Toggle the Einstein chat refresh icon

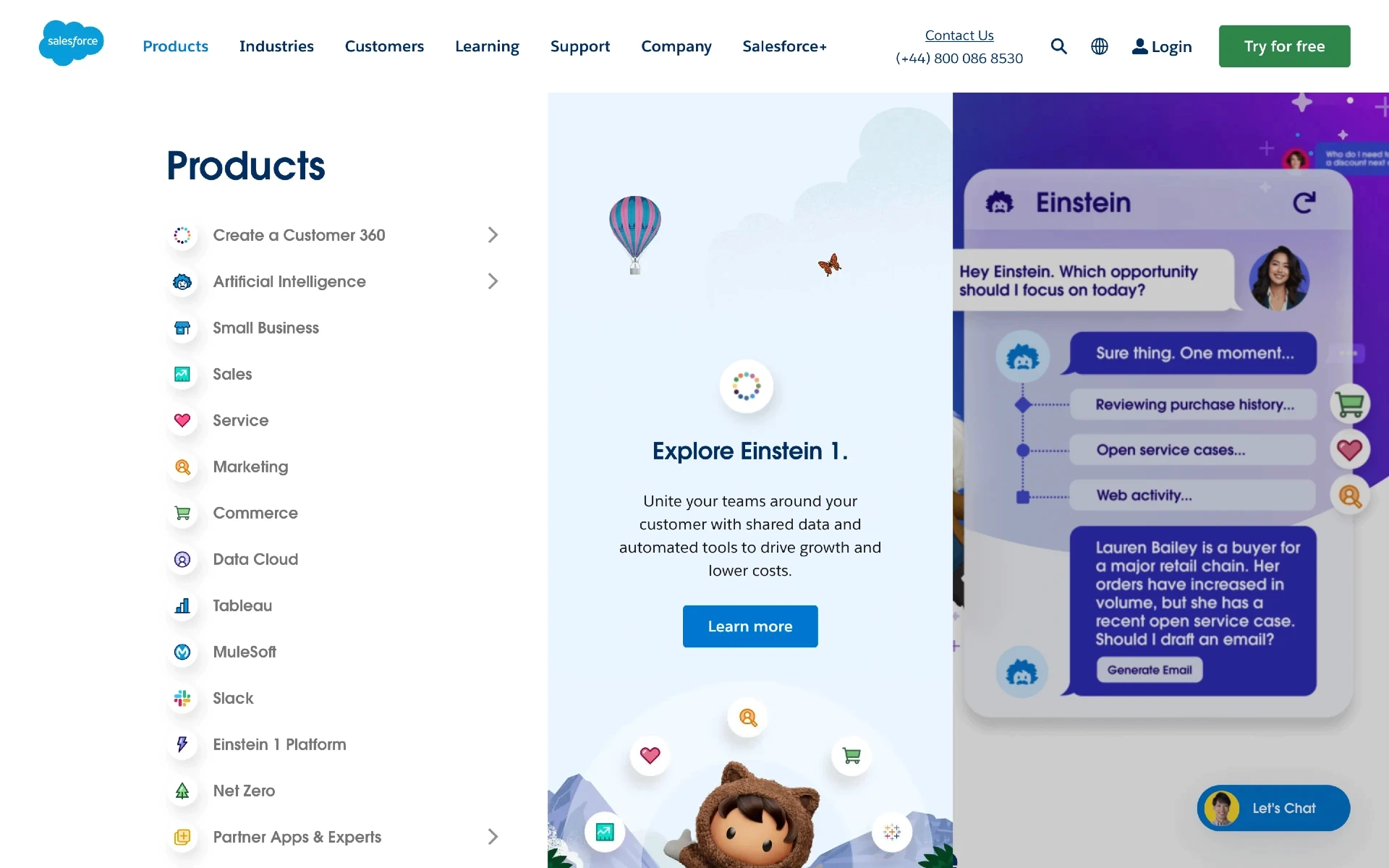[x=1304, y=202]
